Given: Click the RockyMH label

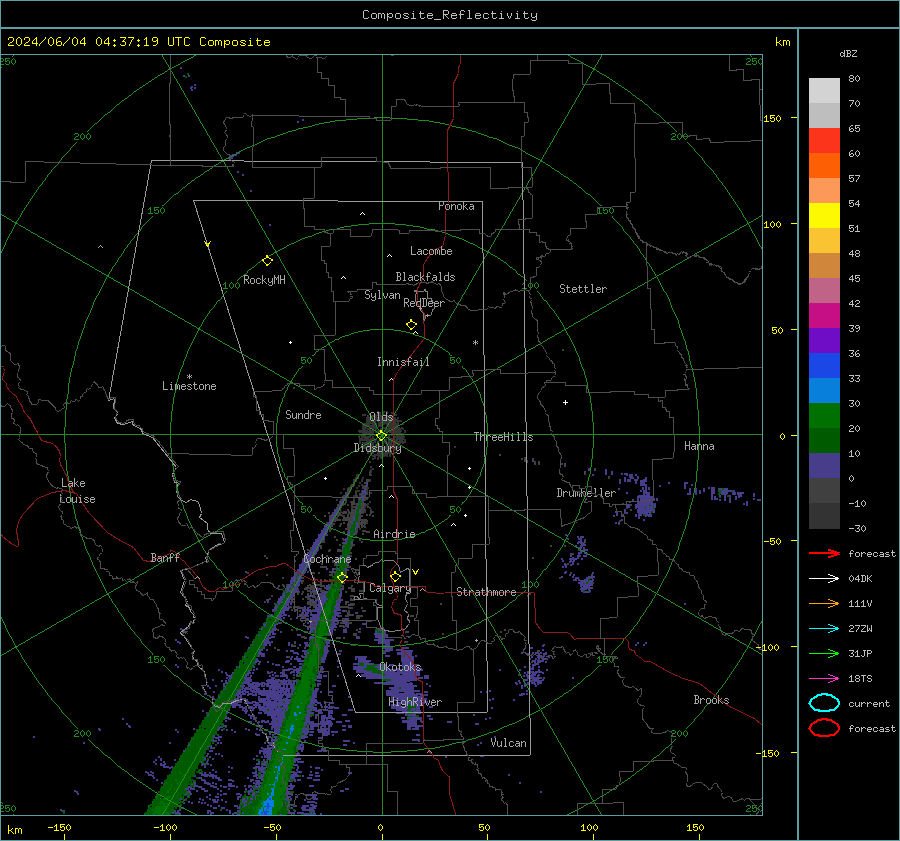Looking at the screenshot, I should (x=264, y=280).
